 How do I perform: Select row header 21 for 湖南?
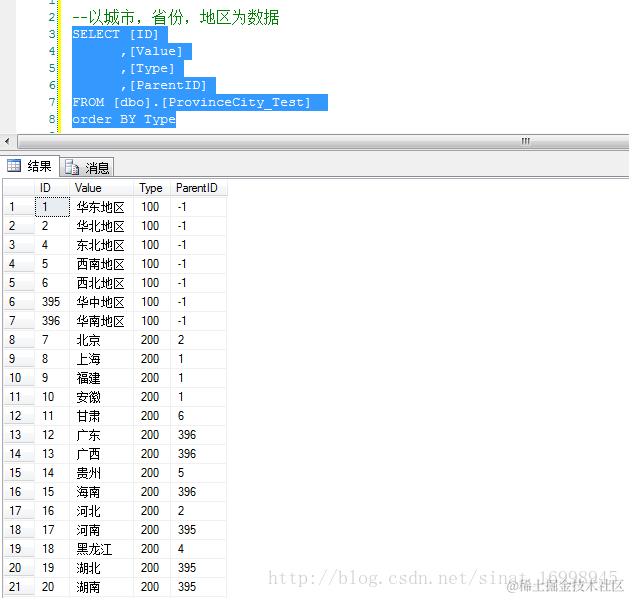pos(19,587)
